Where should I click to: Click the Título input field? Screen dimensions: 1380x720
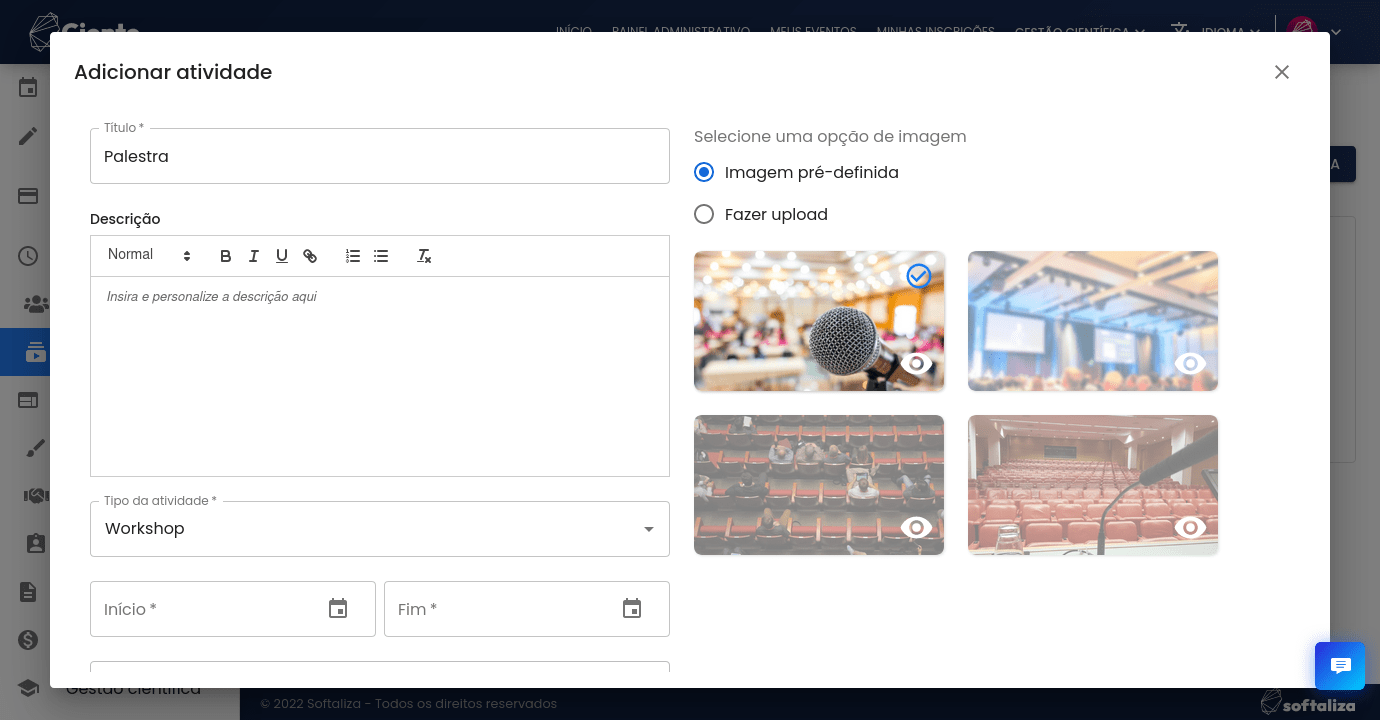pos(380,157)
